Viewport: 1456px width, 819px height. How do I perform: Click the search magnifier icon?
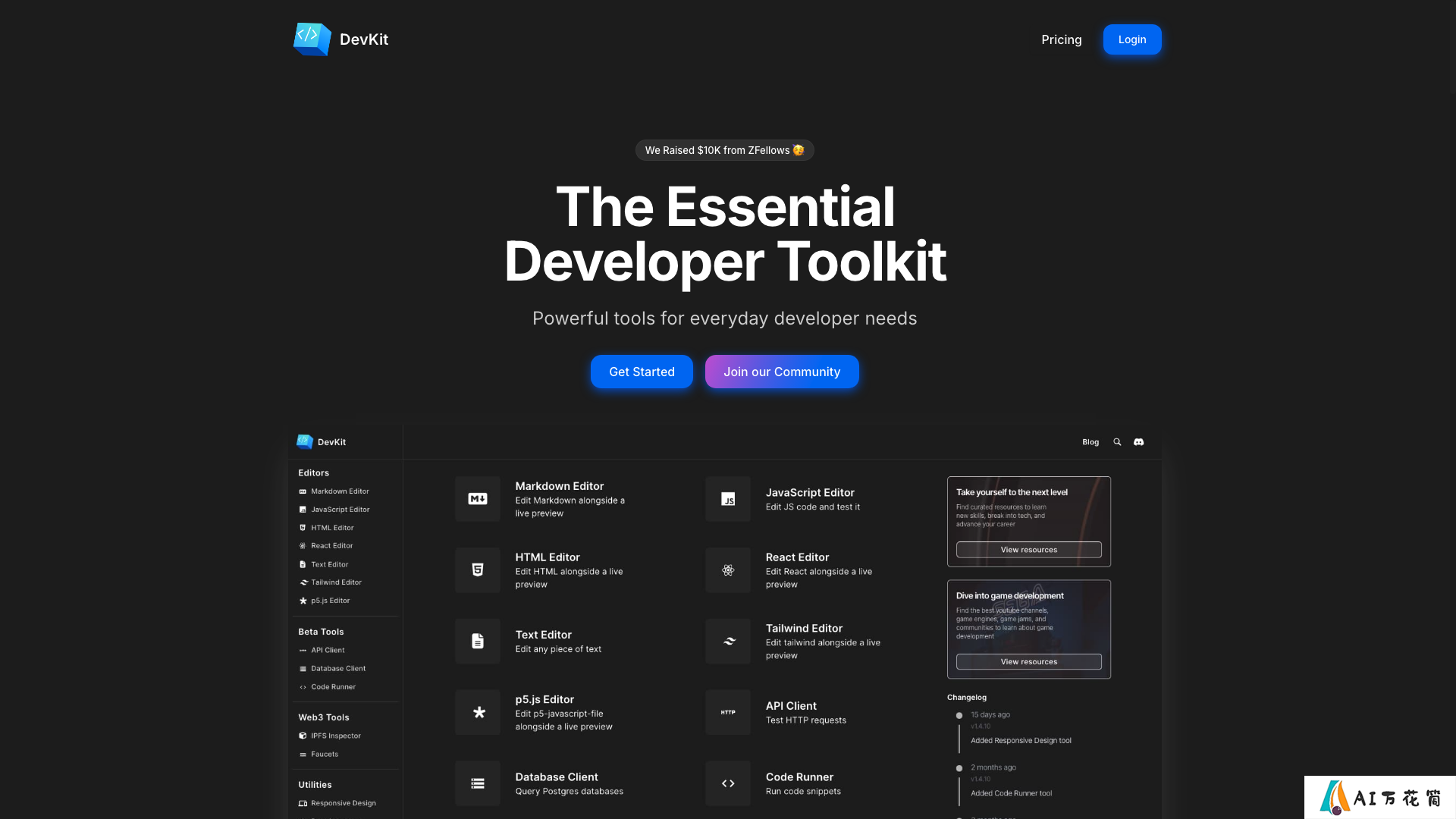click(1116, 442)
